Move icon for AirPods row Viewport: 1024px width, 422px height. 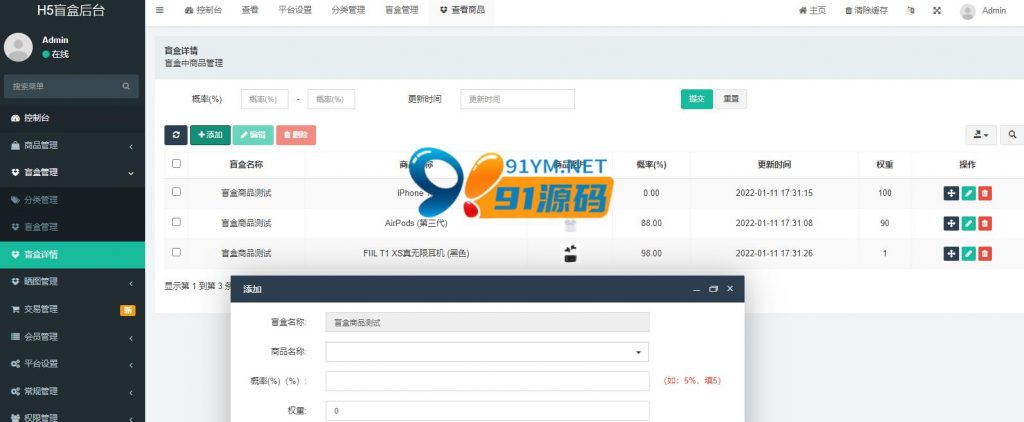952,223
